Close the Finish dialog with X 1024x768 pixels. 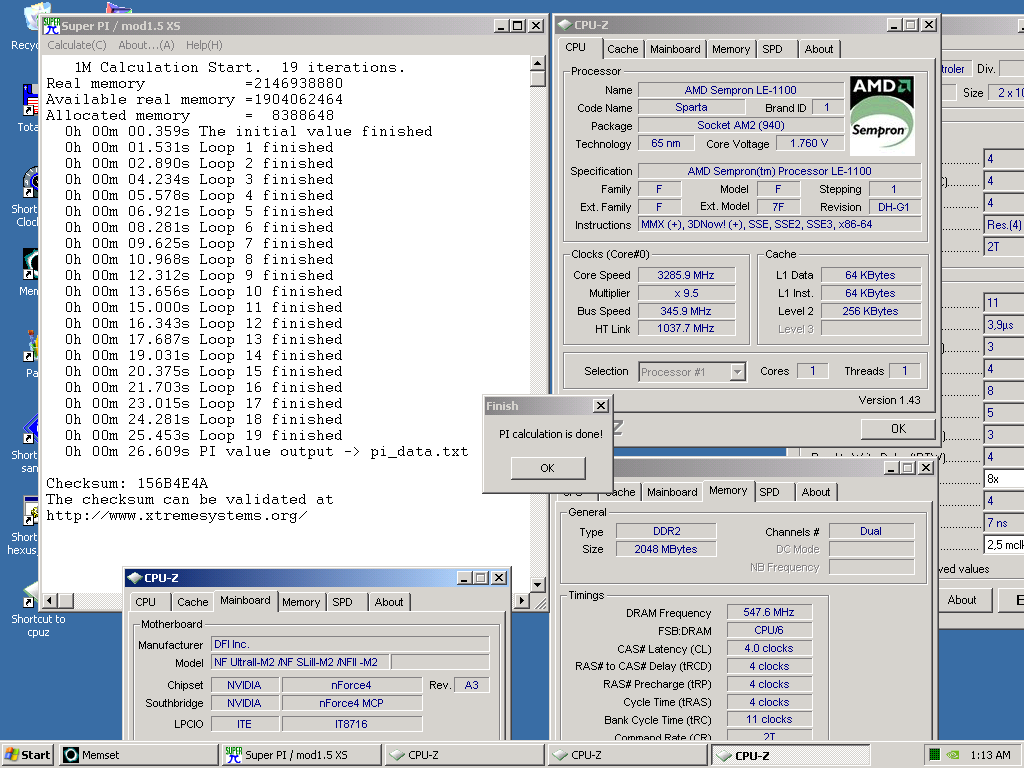tap(601, 406)
